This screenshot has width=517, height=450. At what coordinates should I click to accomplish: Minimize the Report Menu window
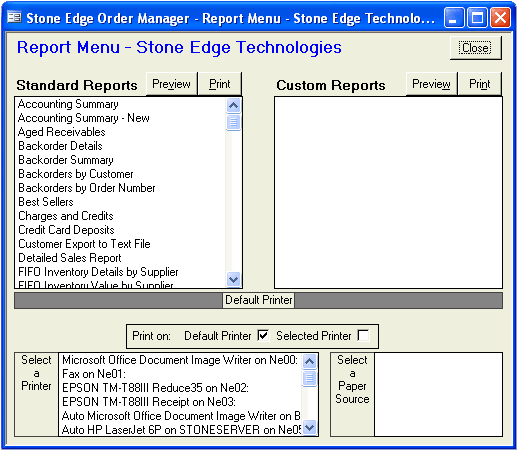(x=454, y=18)
